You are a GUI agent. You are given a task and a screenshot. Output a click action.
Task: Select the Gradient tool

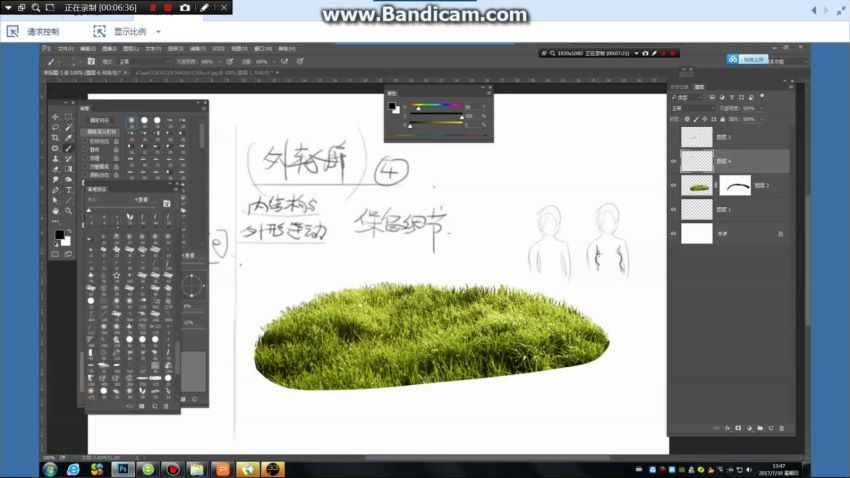click(68, 169)
